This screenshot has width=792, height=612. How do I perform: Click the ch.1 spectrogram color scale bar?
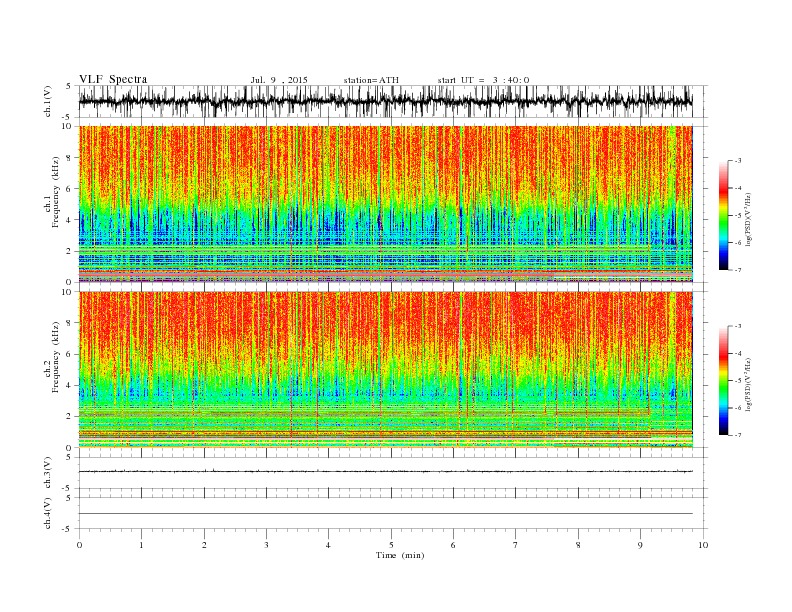click(723, 215)
